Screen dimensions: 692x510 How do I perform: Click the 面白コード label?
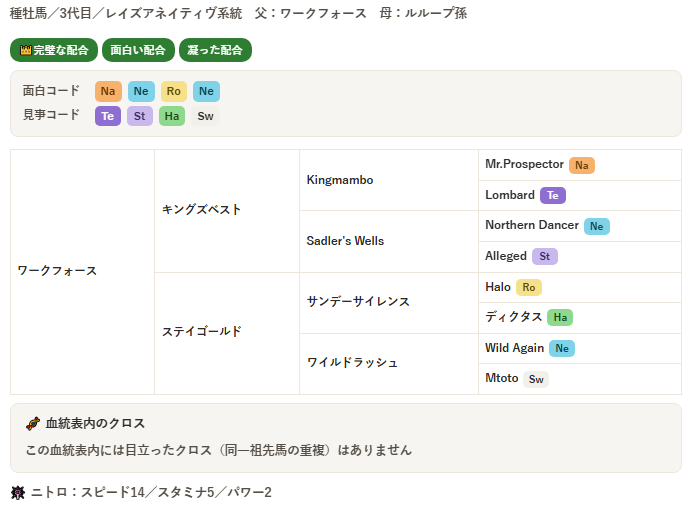click(x=51, y=91)
